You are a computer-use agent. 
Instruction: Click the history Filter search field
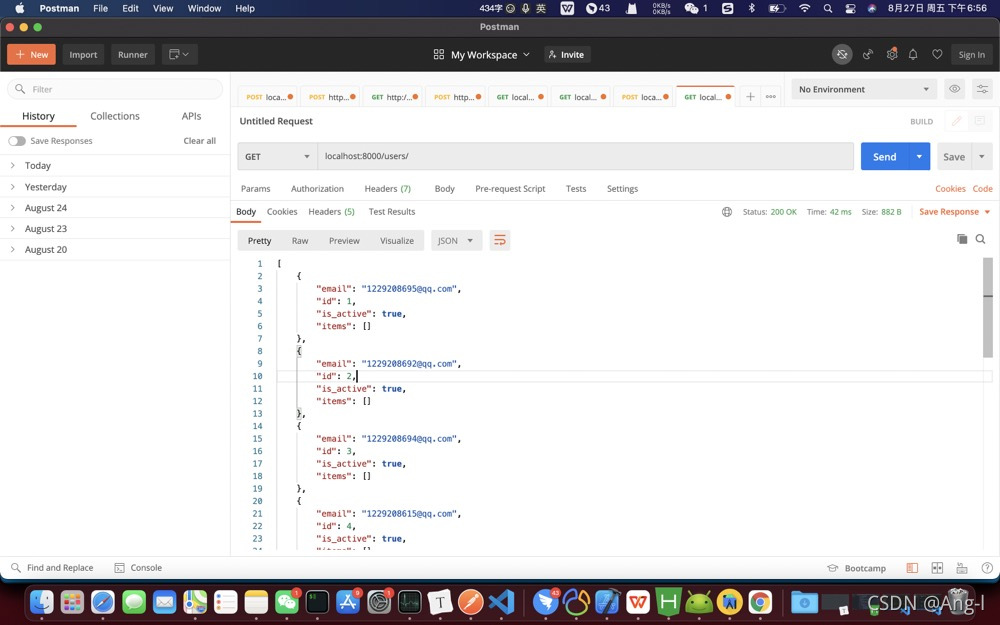[x=115, y=89]
